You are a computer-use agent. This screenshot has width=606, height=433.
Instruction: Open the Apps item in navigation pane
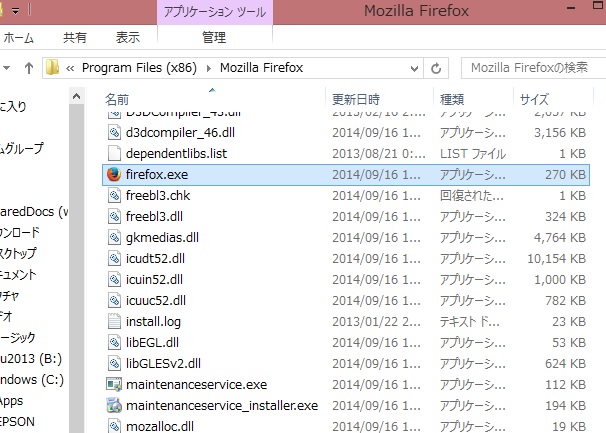[12, 401]
